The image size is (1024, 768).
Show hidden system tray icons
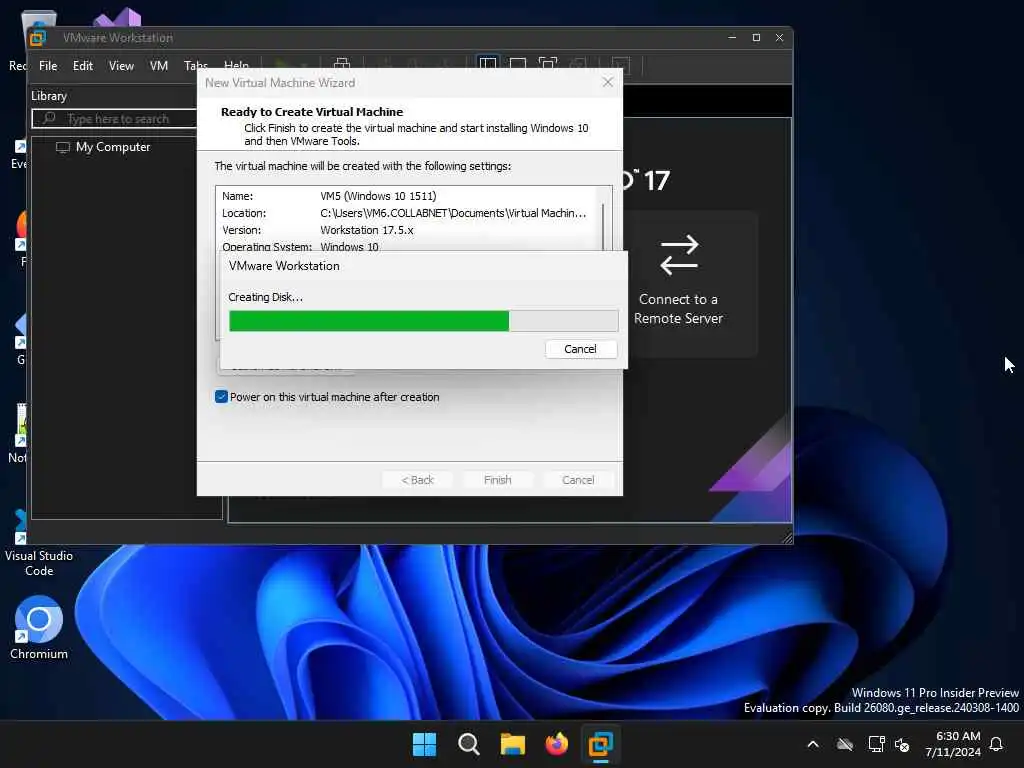813,744
